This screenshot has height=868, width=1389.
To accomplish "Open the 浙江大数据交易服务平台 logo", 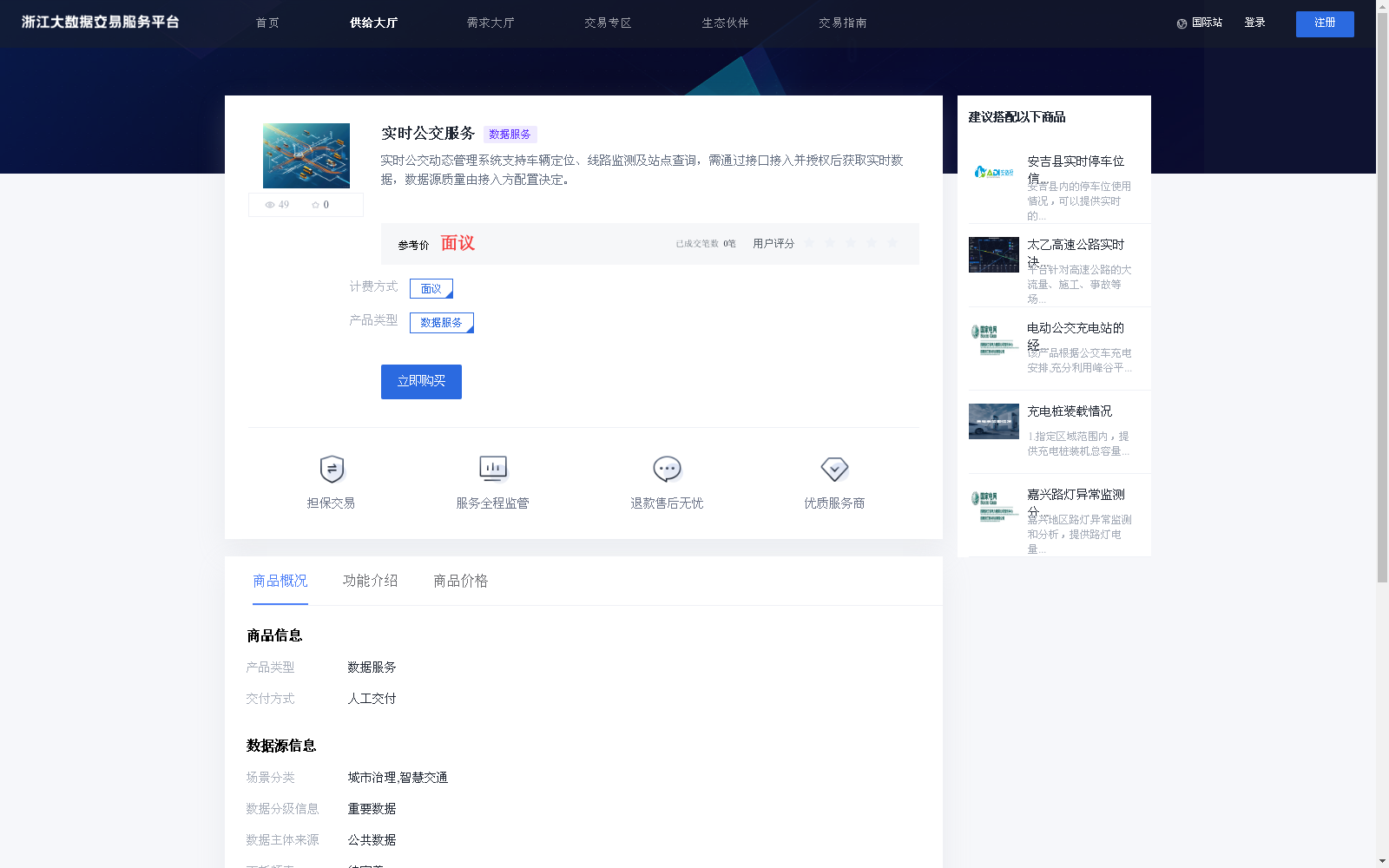I will click(x=100, y=23).
